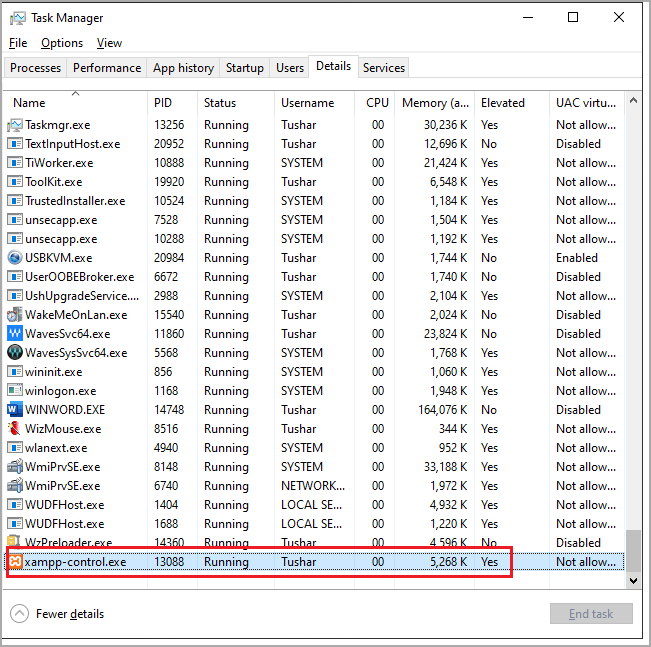Sort by PID column header

pyautogui.click(x=163, y=103)
